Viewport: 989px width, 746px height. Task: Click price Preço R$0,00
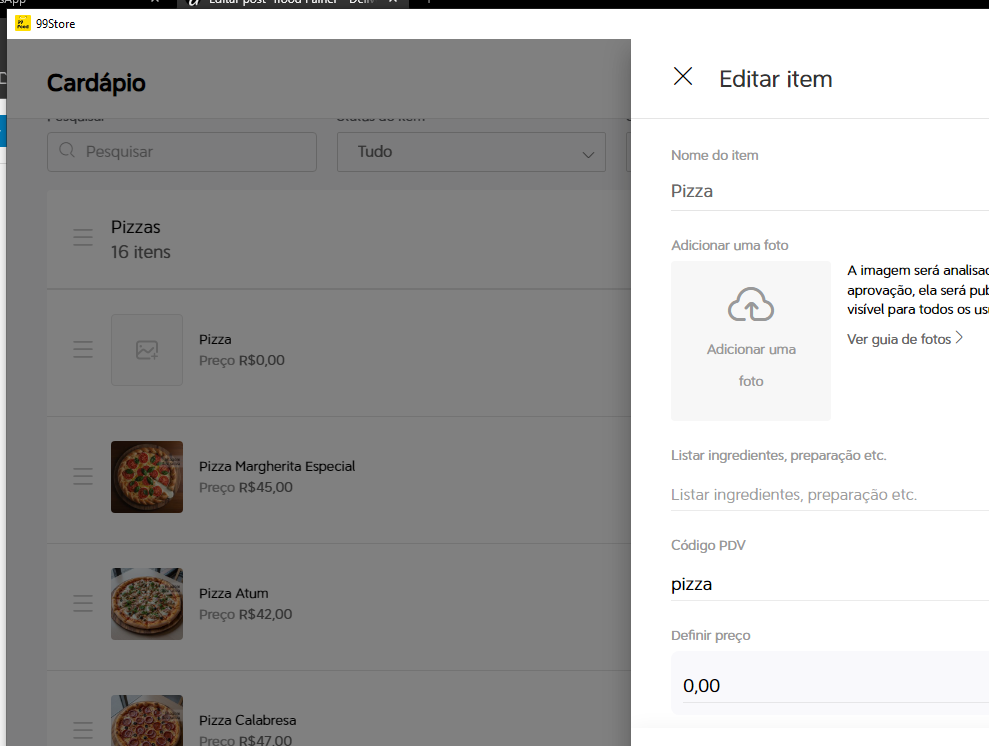tap(242, 360)
